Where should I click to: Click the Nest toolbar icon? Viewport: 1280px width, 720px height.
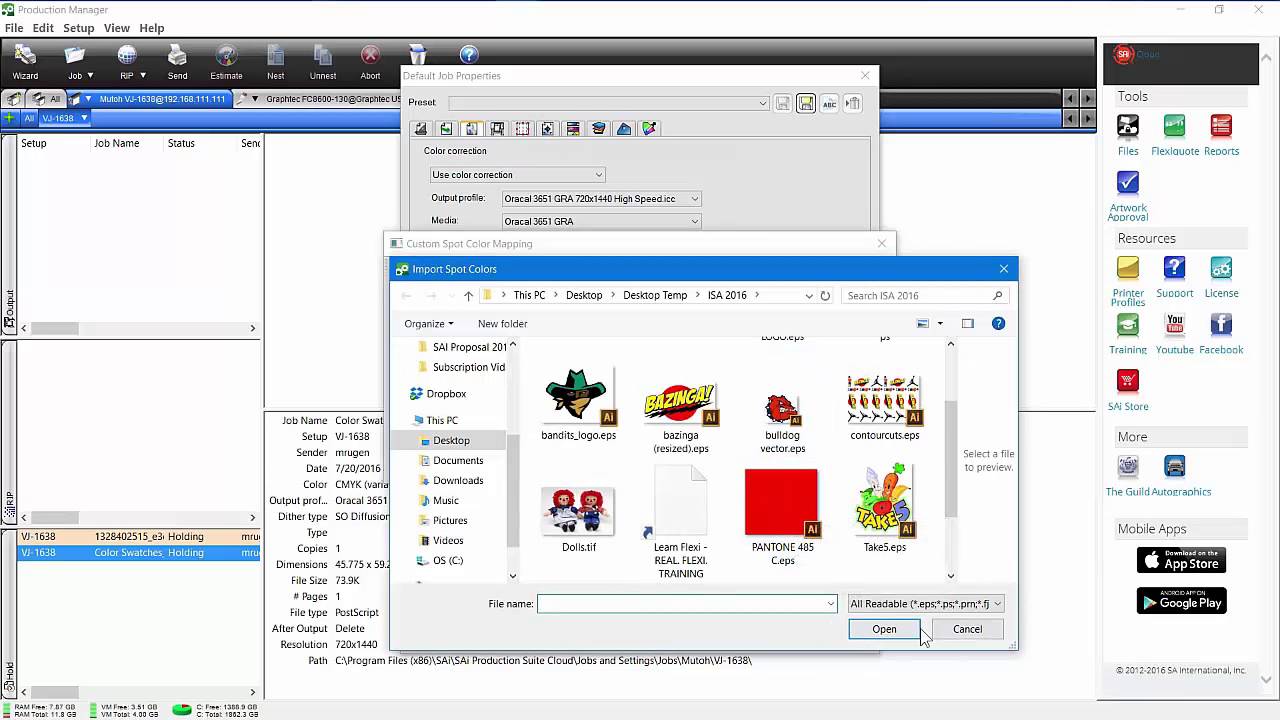click(x=275, y=63)
